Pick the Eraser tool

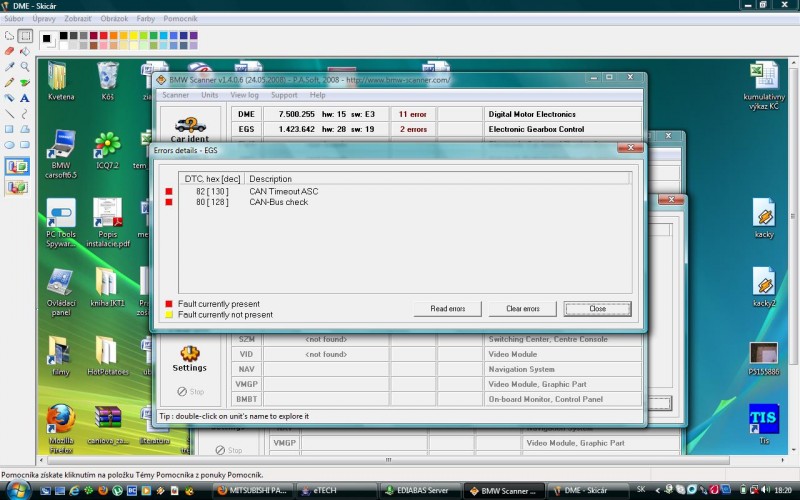coord(9,51)
